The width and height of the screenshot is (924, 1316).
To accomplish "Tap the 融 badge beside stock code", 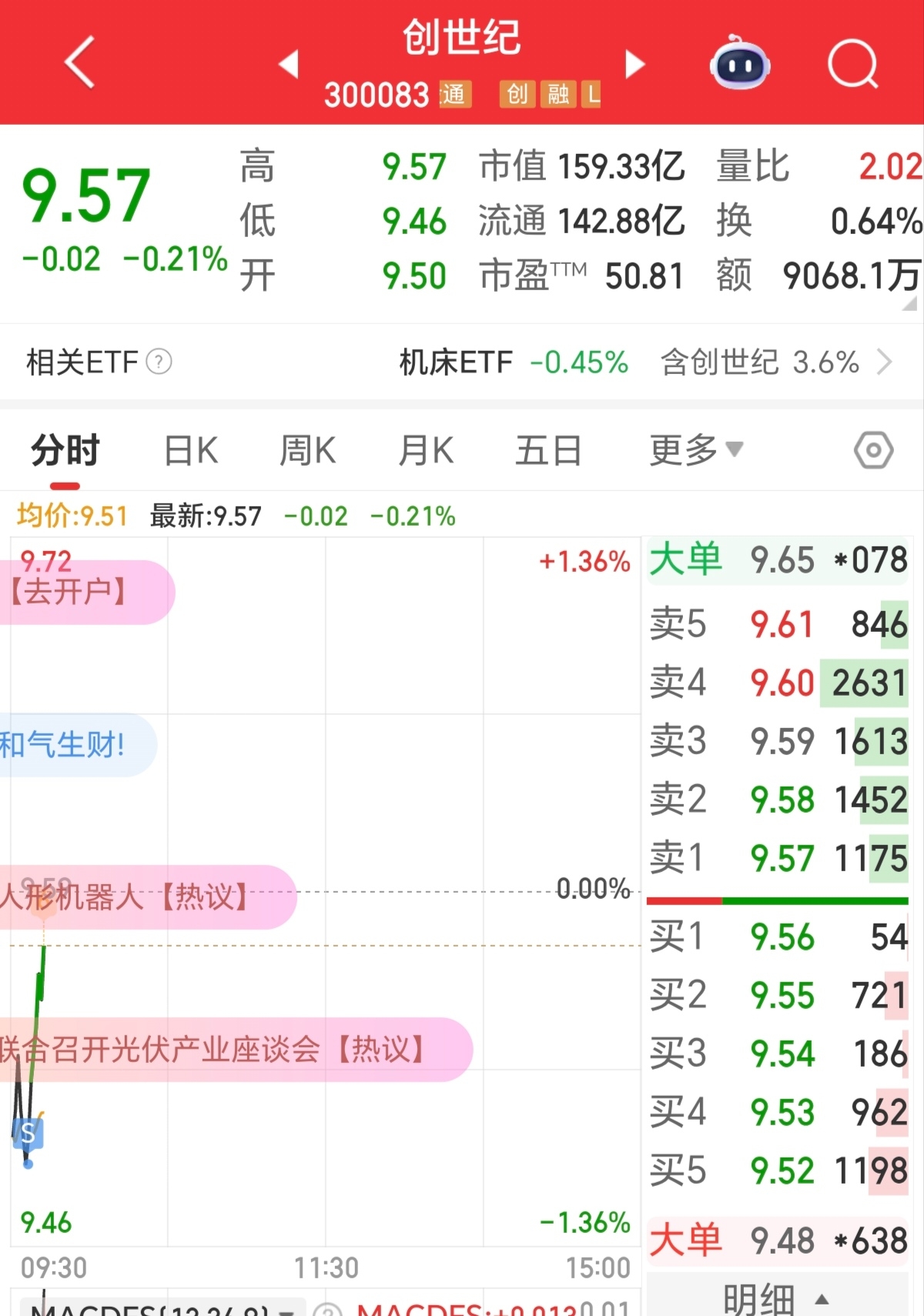I will coord(558,94).
